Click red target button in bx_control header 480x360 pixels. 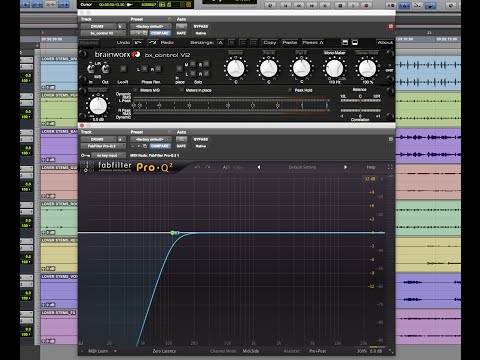pos(391,26)
